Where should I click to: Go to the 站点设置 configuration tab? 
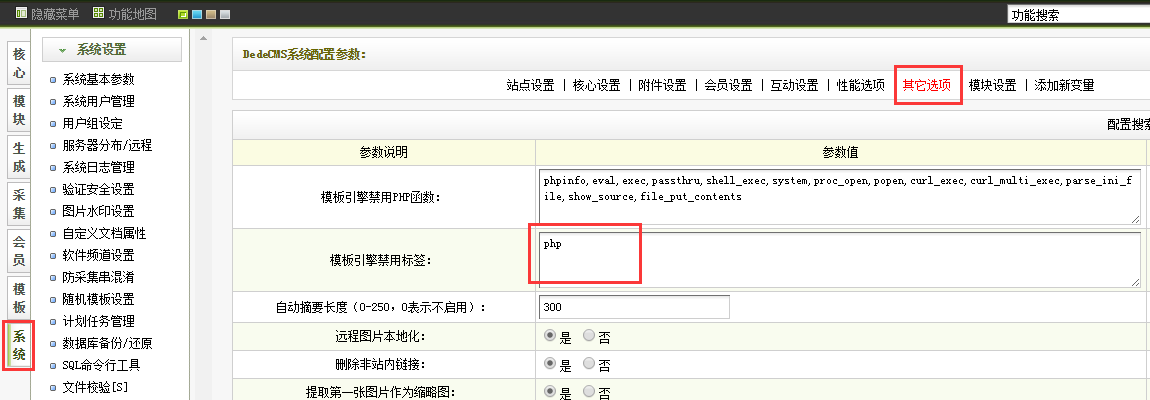(530, 85)
